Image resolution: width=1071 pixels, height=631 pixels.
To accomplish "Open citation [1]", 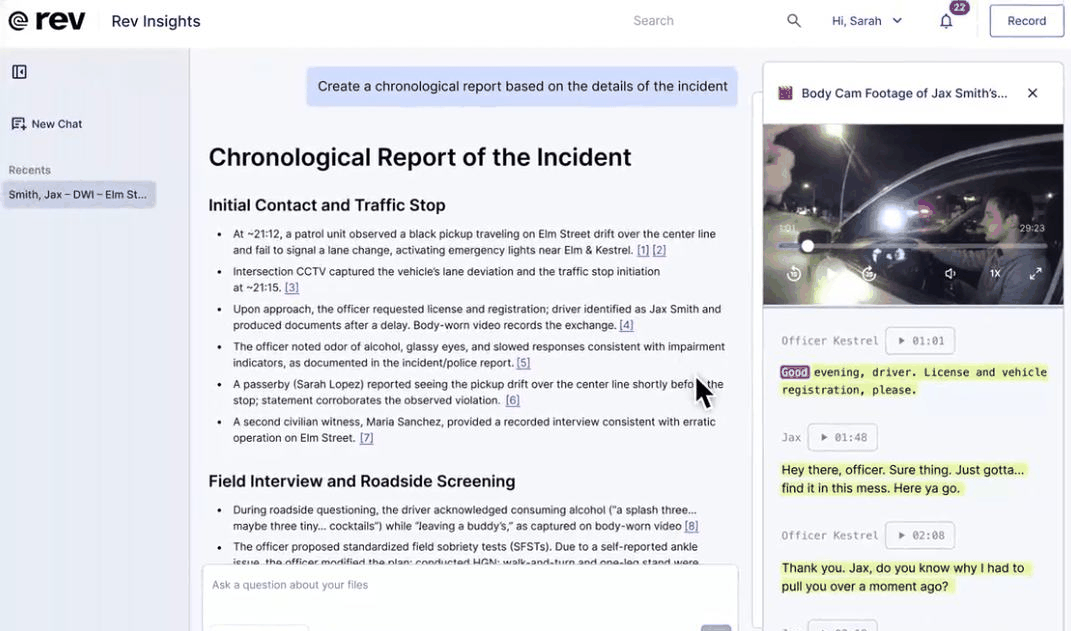I will pos(643,251).
